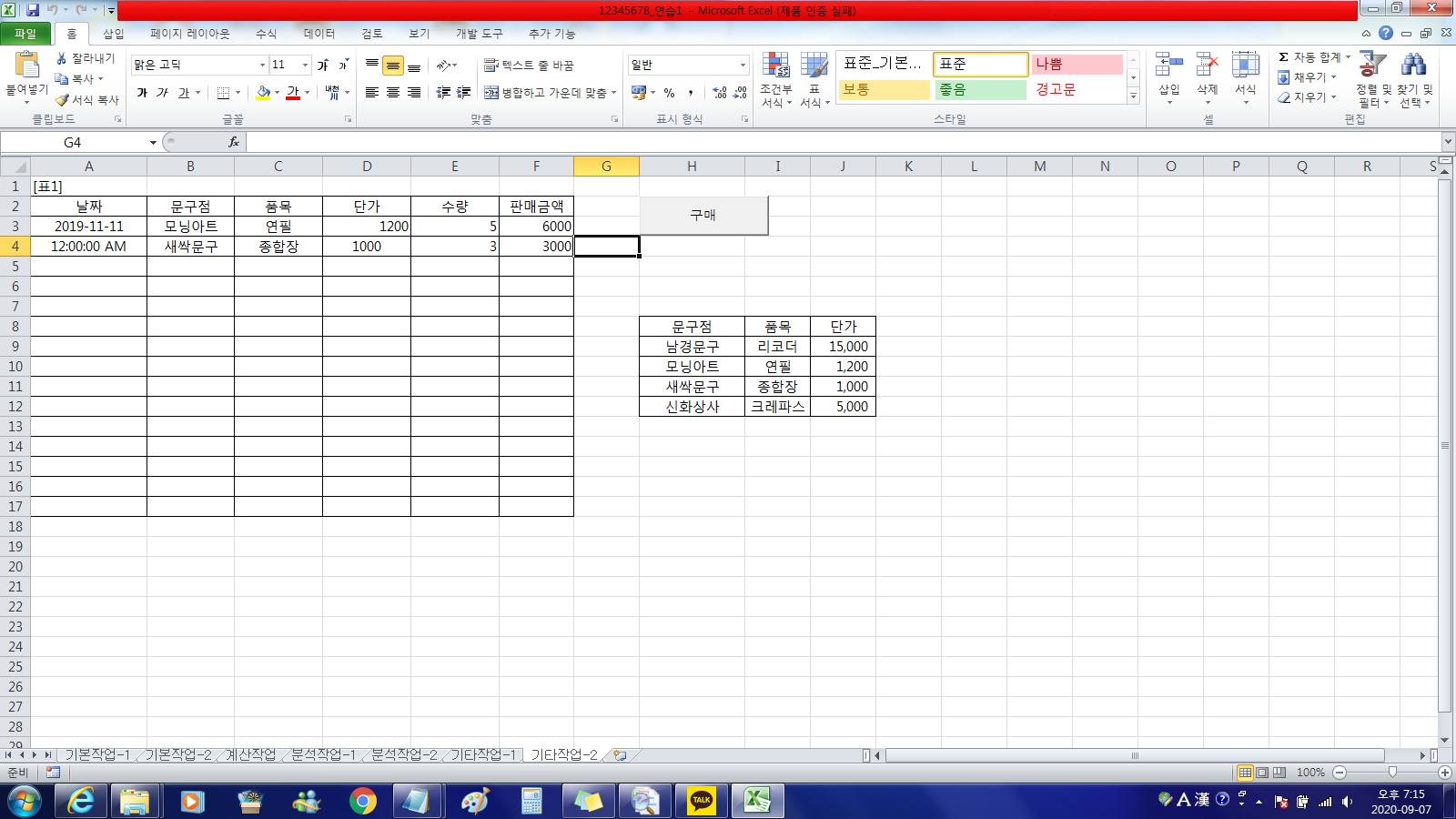Apply the 나쁨 (Bad) cell style
This screenshot has width=1456, height=819.
pyautogui.click(x=1077, y=65)
